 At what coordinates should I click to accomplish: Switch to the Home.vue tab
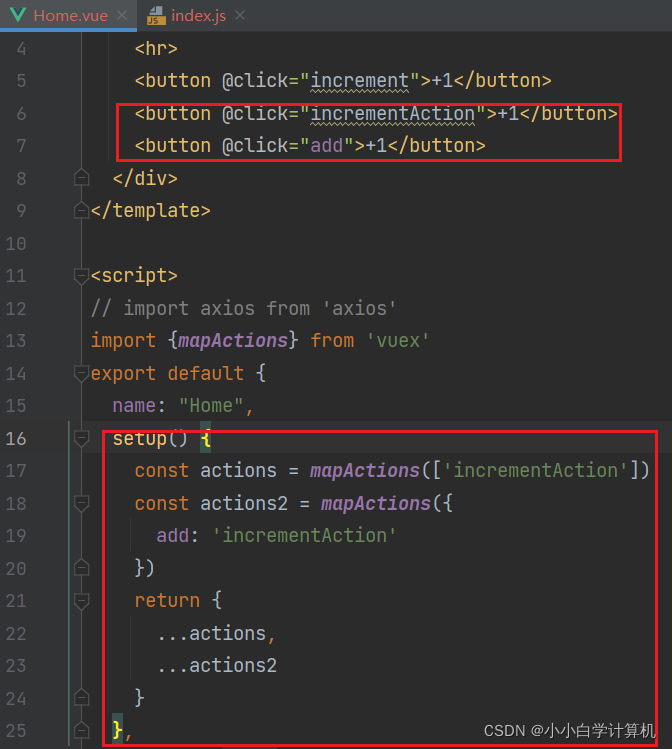(x=68, y=15)
